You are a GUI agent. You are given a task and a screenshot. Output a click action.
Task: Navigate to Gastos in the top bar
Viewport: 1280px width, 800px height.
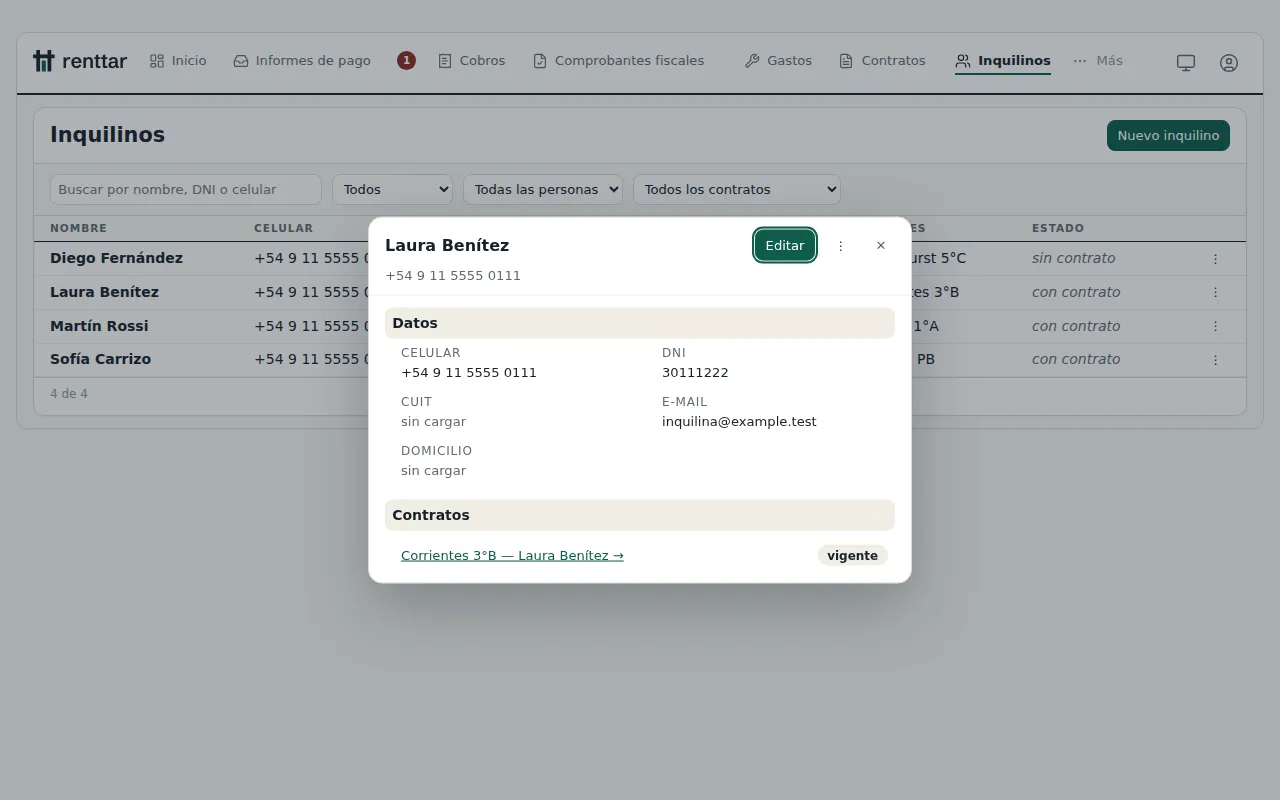(778, 61)
